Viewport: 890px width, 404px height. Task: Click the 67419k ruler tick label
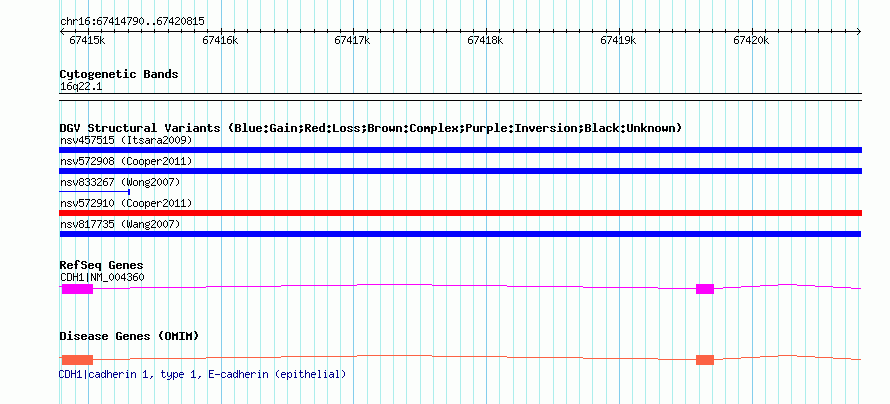click(x=618, y=40)
